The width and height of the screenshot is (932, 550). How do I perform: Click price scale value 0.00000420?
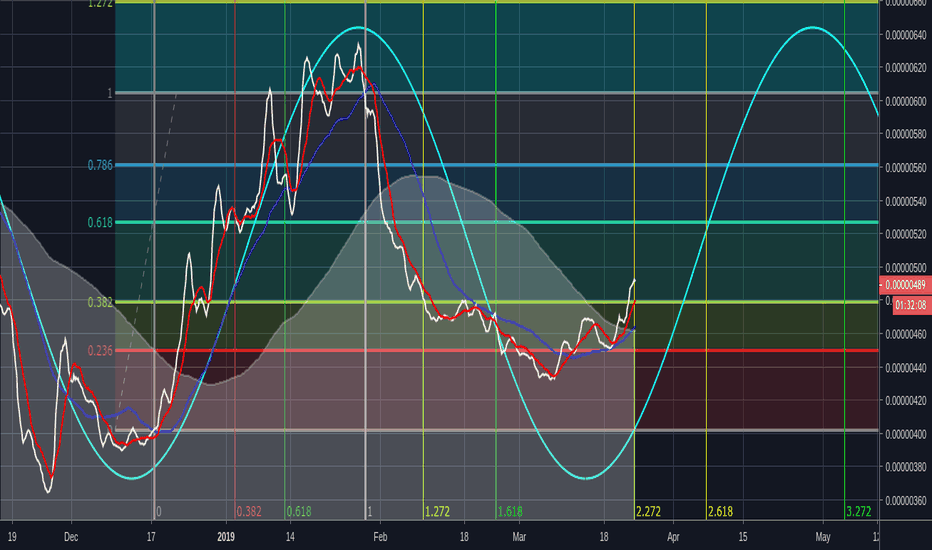[x=906, y=401]
